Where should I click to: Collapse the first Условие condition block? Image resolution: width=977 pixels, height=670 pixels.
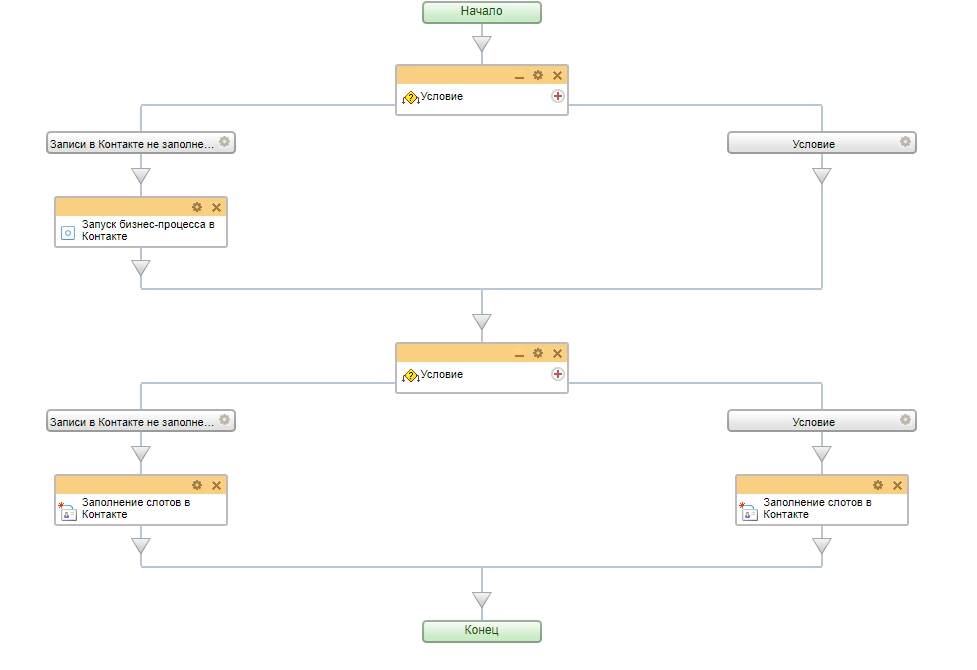(519, 76)
